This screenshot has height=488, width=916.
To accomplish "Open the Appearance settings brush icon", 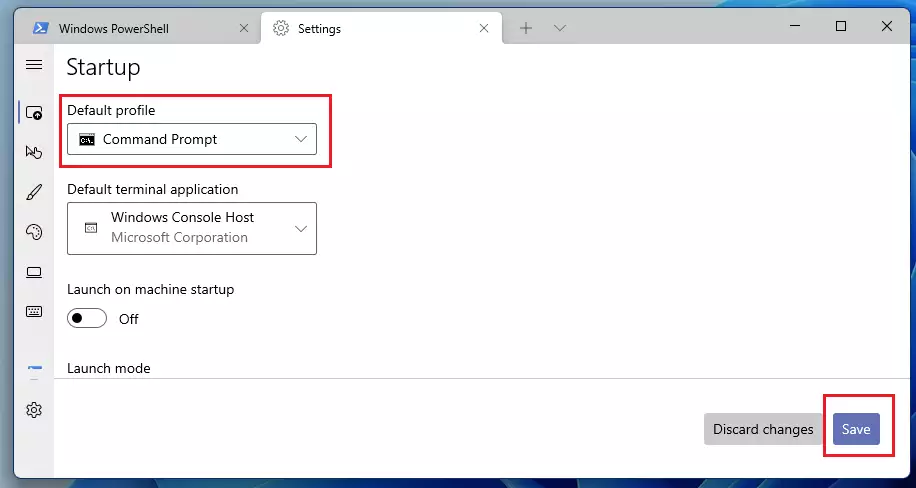I will coord(34,192).
